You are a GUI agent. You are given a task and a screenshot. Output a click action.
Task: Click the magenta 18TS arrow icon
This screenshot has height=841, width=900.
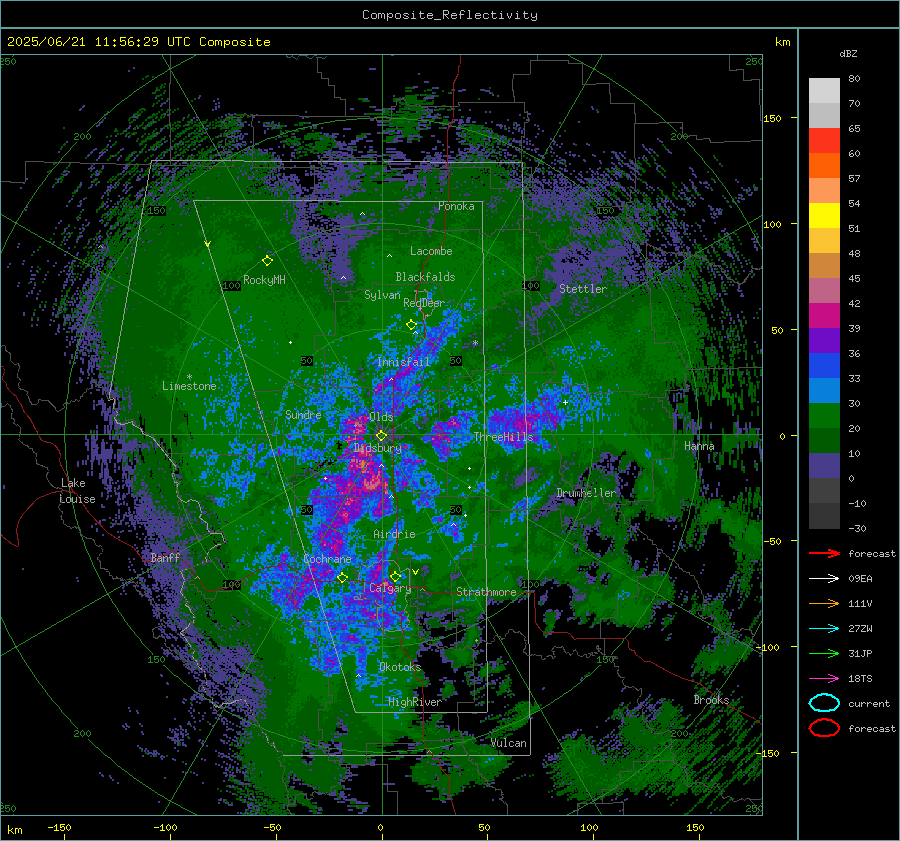coord(824,679)
